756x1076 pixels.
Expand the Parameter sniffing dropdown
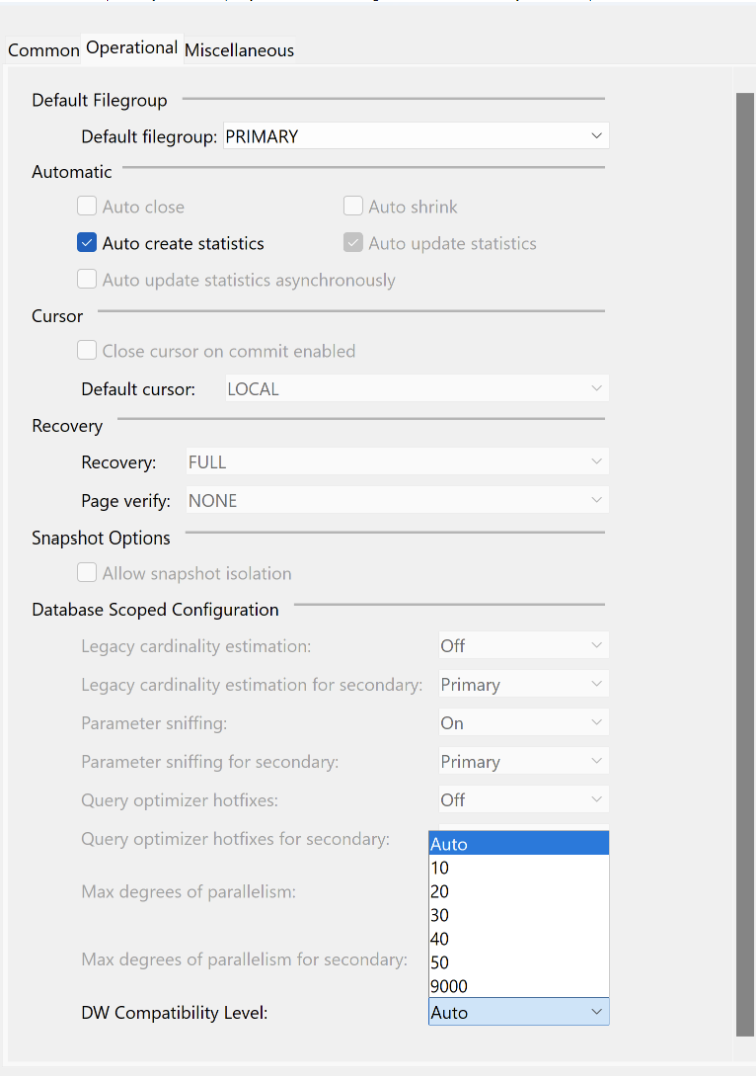(x=523, y=723)
